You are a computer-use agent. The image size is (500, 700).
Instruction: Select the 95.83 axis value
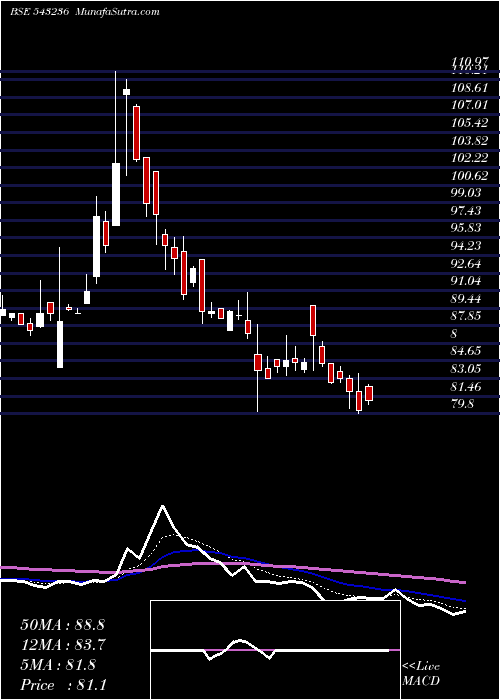466,228
